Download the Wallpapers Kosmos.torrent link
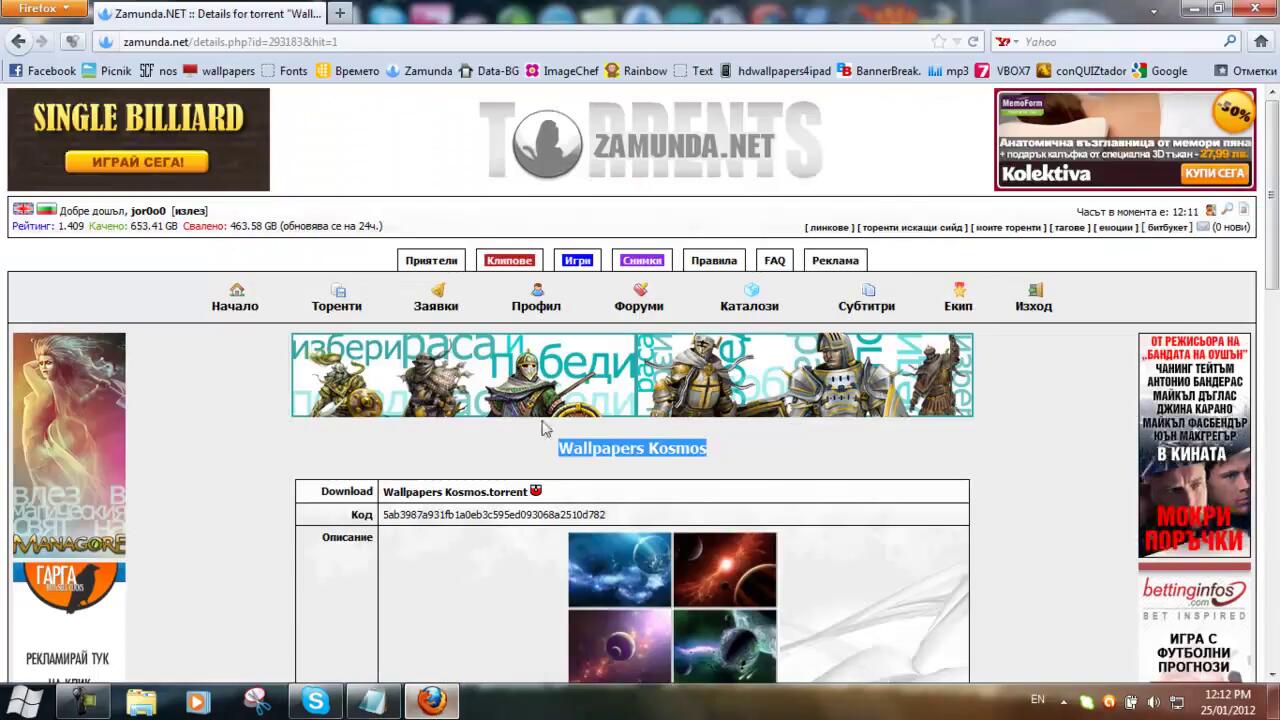The width and height of the screenshot is (1280, 720). point(454,492)
